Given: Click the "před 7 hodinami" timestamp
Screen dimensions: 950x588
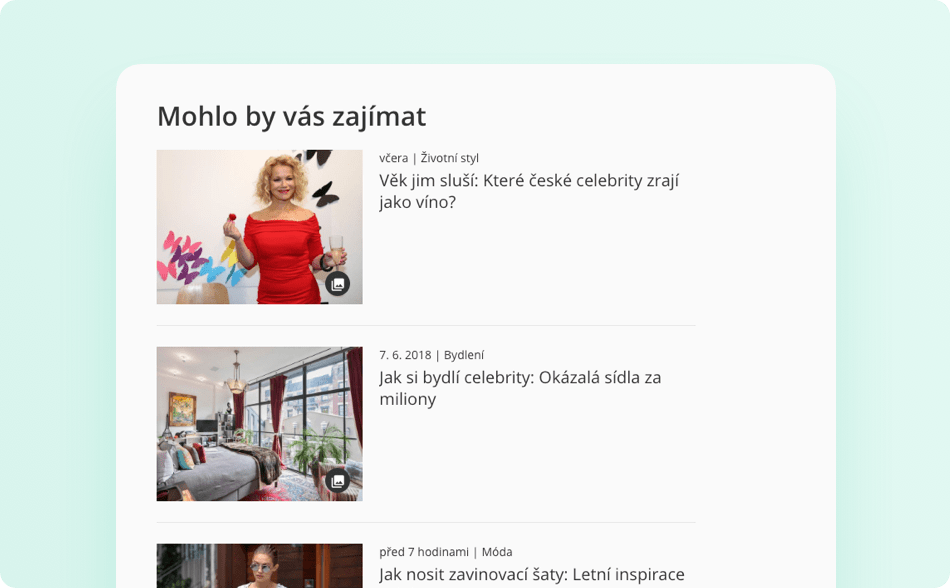Looking at the screenshot, I should [424, 552].
